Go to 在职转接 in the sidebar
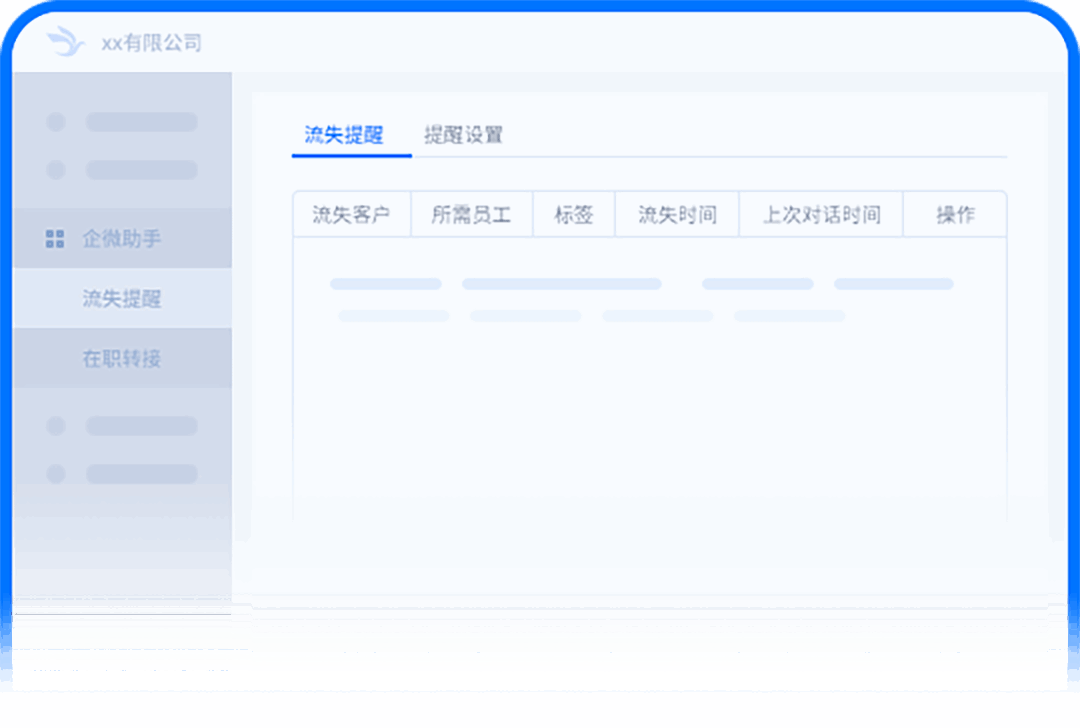The image size is (1080, 728). pyautogui.click(x=122, y=358)
